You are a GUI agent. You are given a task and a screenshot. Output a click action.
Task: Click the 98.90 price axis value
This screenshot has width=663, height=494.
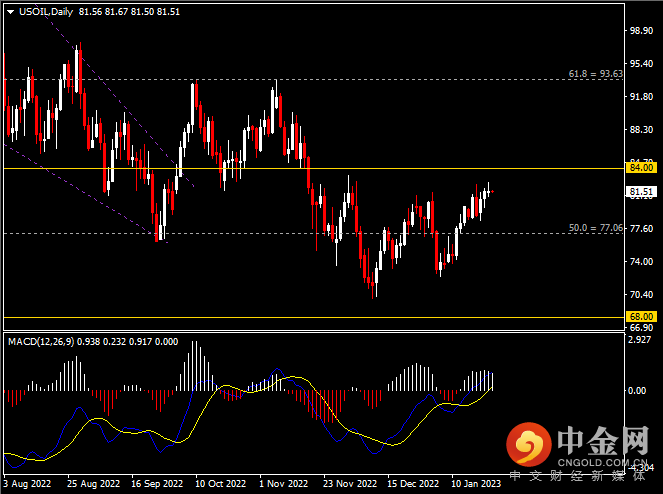[x=641, y=30]
